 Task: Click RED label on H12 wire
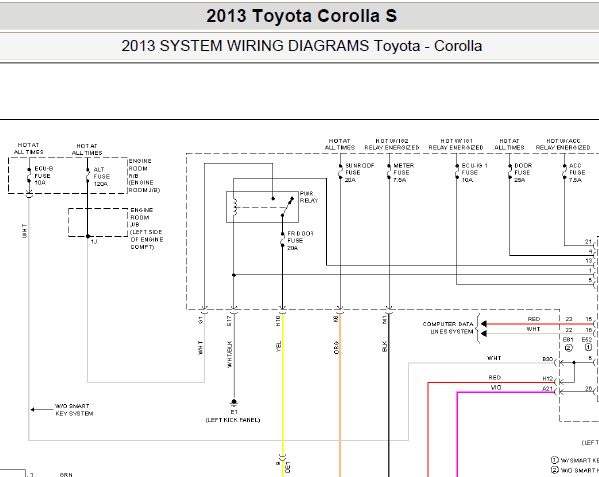click(x=495, y=378)
